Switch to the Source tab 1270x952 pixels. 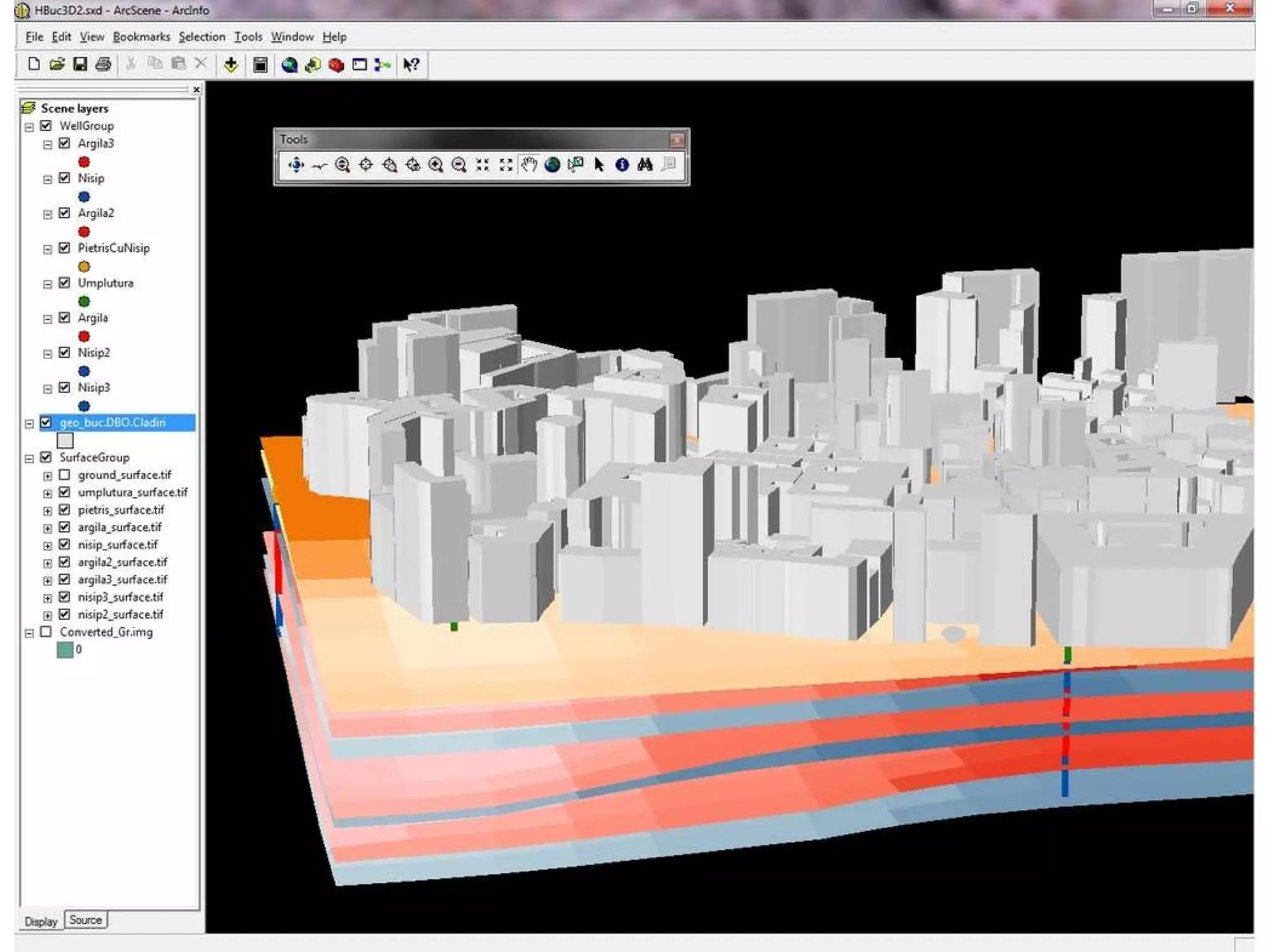coord(86,920)
